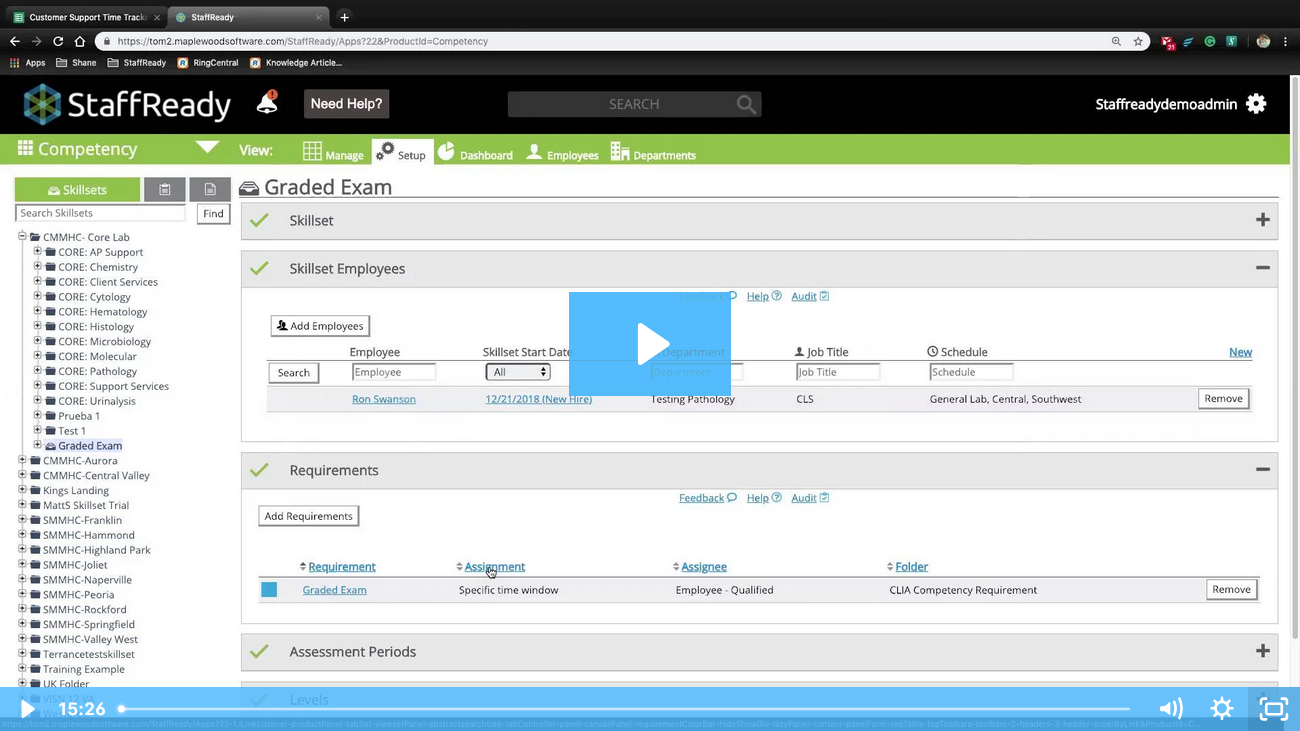The height and width of the screenshot is (731, 1300).
Task: Click the Add Employees button
Action: (320, 326)
